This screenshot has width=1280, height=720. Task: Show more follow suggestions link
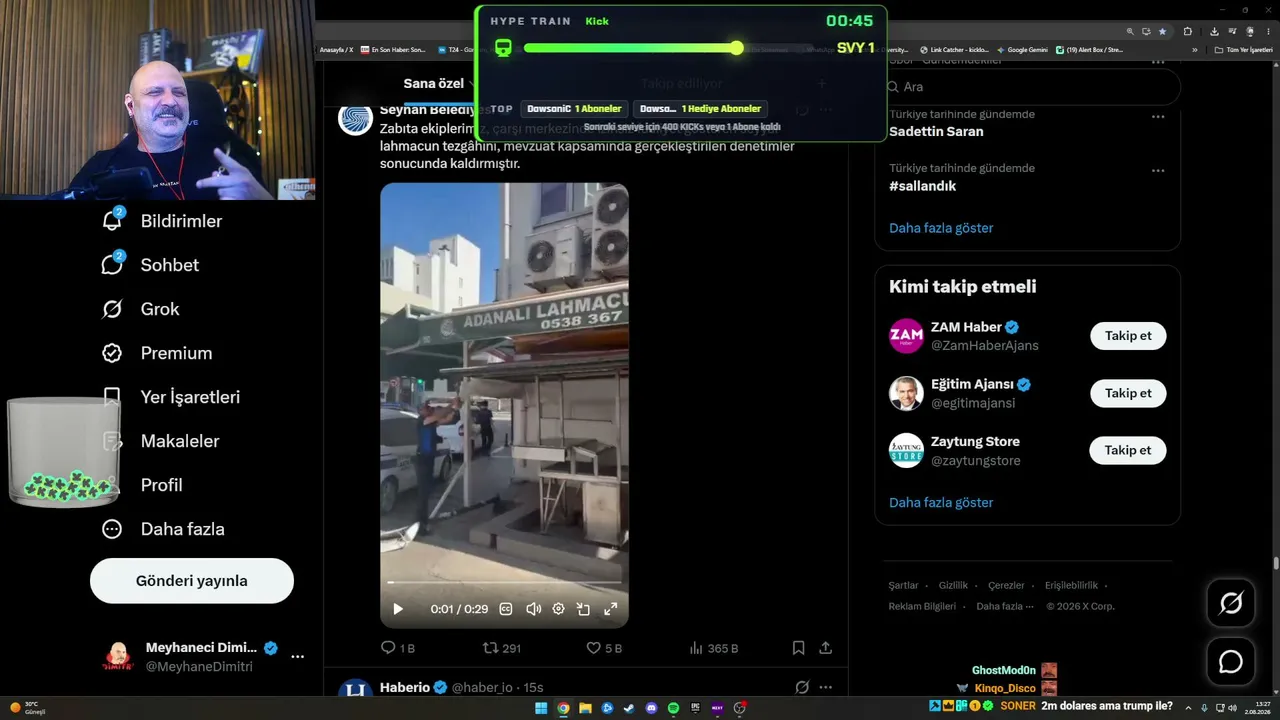(x=941, y=502)
